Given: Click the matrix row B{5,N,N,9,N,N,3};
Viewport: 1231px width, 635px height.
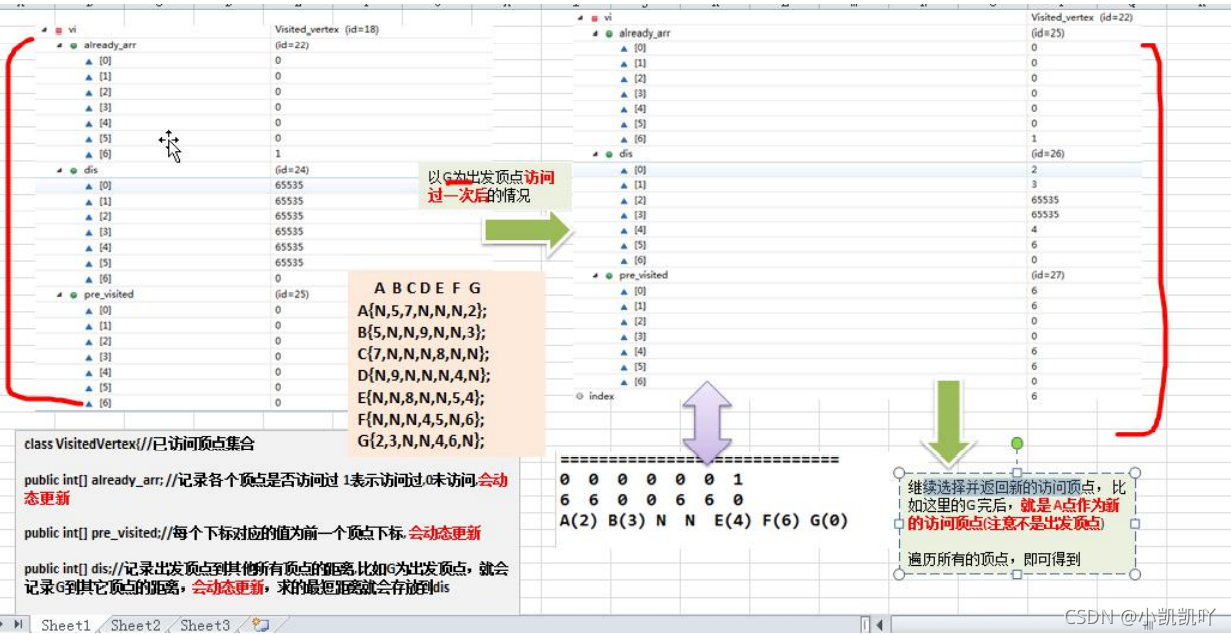Looking at the screenshot, I should click(422, 333).
